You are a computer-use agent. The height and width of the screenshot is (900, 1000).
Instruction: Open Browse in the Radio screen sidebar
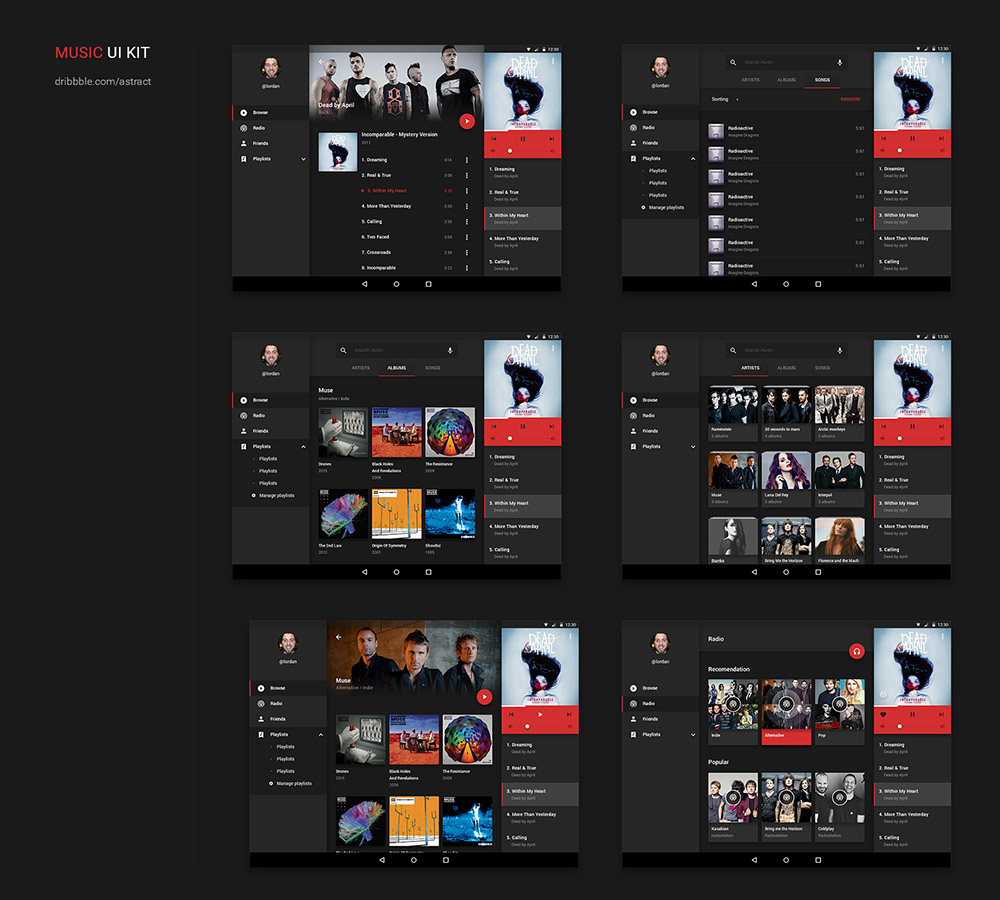click(650, 688)
